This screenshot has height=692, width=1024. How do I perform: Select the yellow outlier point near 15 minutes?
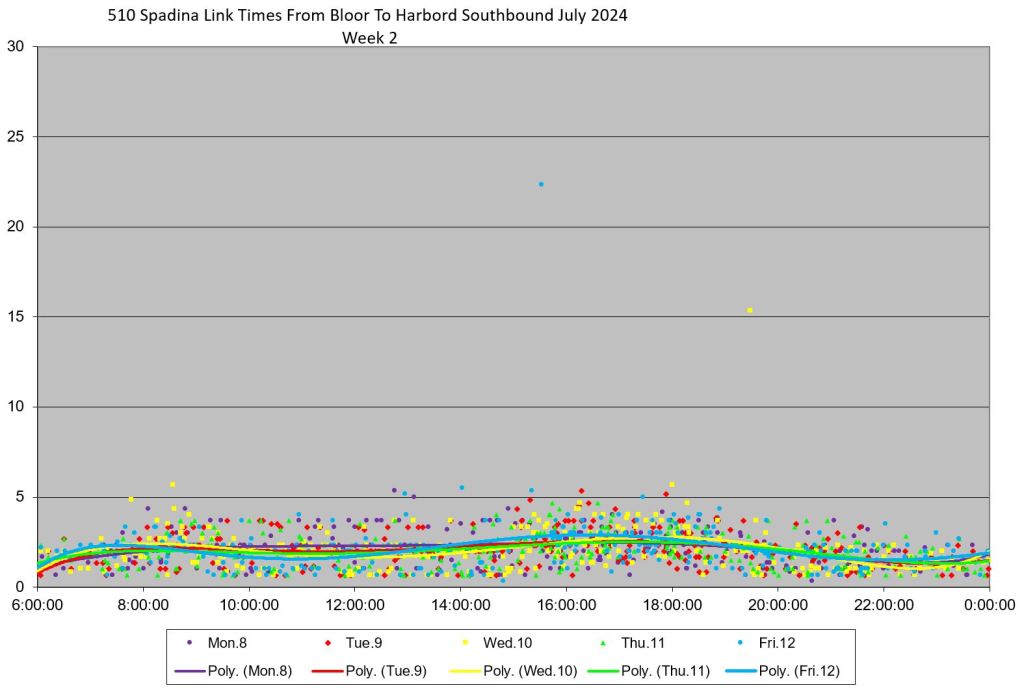[750, 310]
